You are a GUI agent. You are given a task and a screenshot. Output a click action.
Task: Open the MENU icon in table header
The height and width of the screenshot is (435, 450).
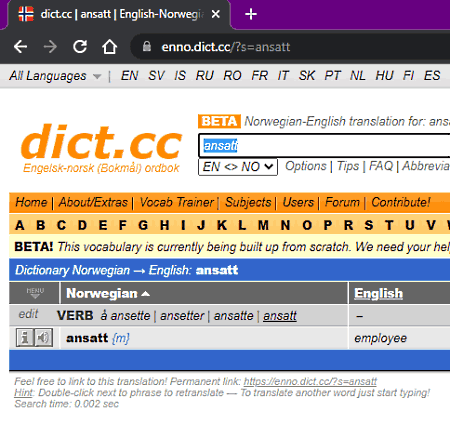coord(35,293)
